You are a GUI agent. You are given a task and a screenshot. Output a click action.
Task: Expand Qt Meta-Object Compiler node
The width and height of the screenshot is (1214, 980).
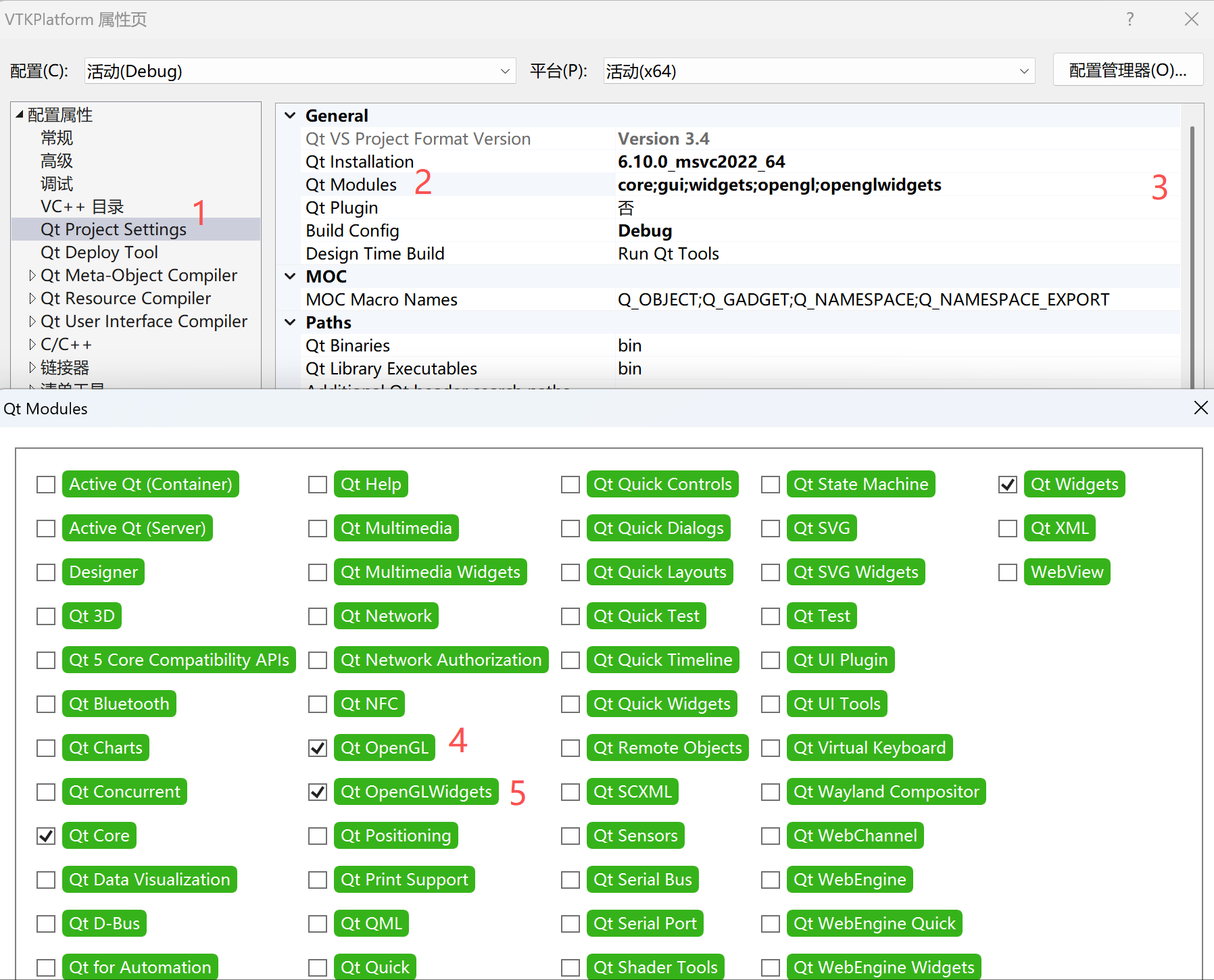32,276
